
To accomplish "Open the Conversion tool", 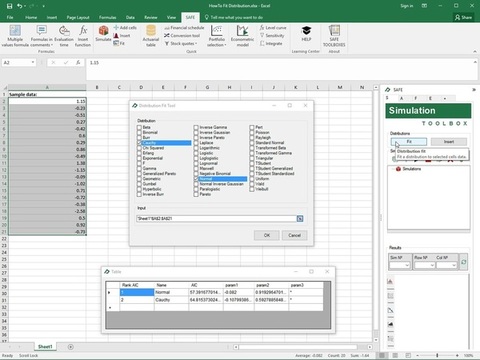I will click(182, 35).
